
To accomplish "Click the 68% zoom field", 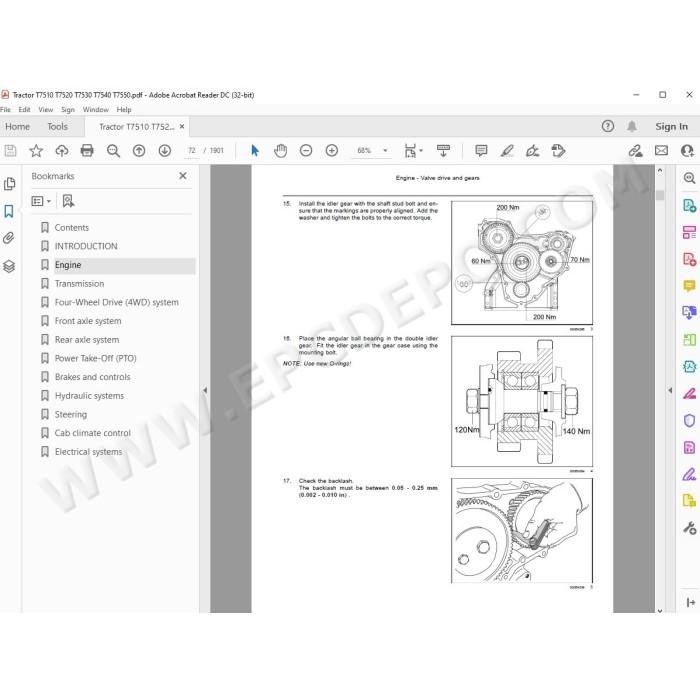I will [x=365, y=151].
